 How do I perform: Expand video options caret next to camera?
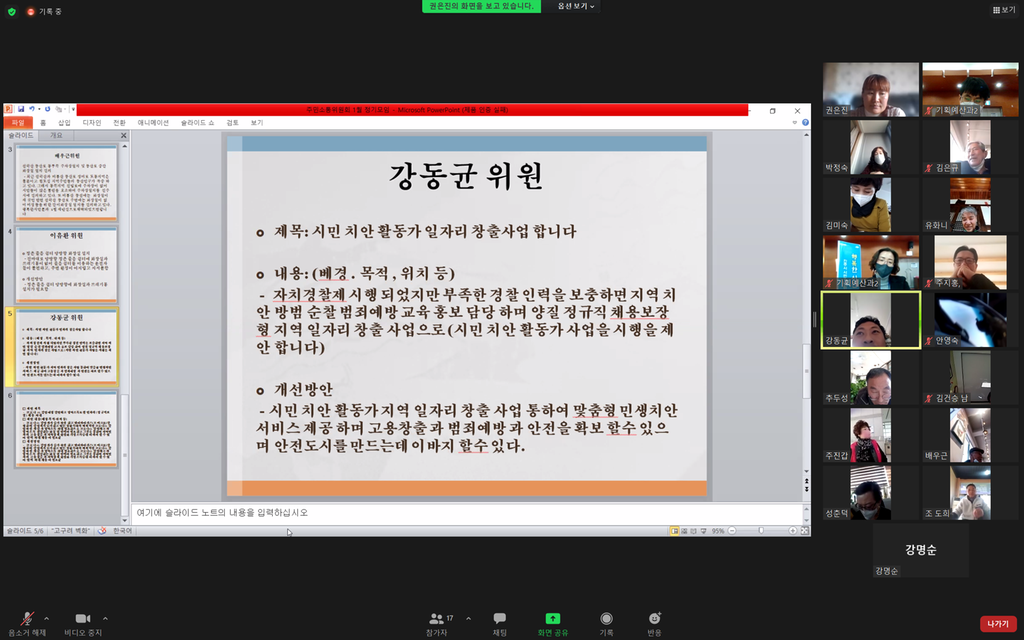(x=105, y=618)
